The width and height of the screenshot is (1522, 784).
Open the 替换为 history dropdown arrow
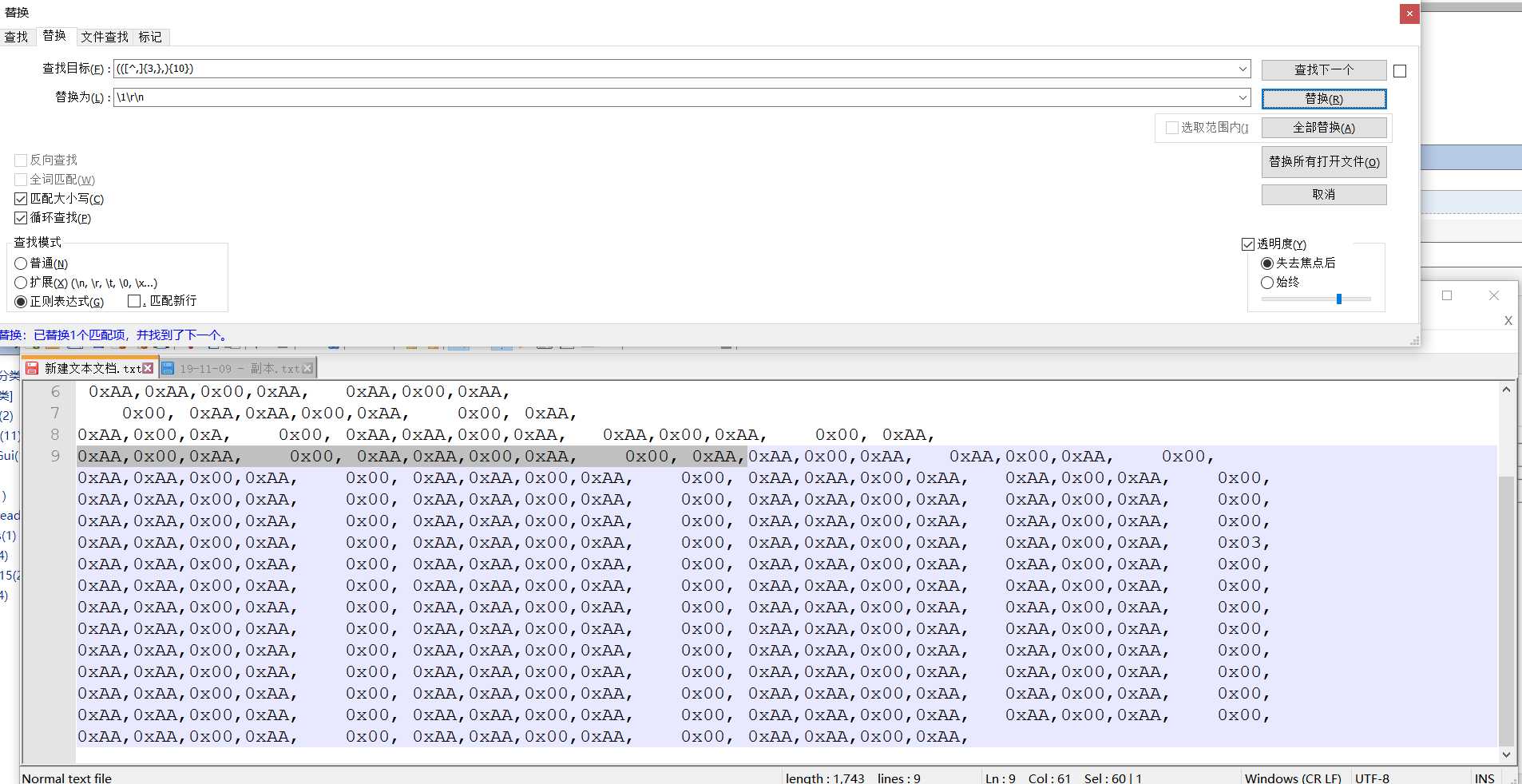click(1243, 97)
